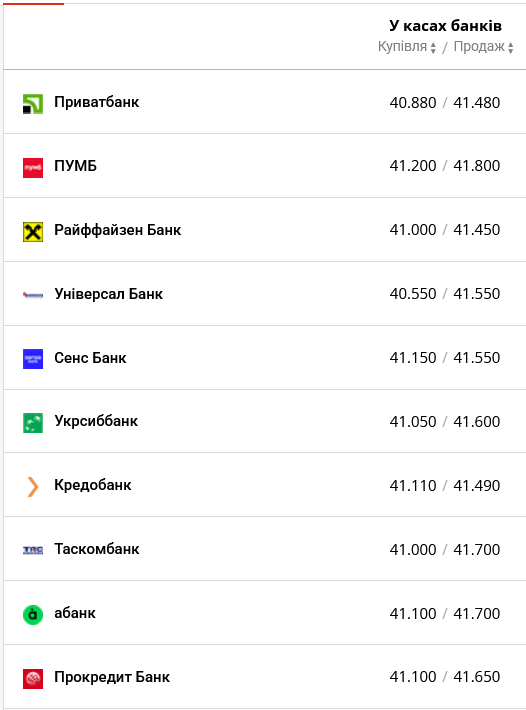Click the green Укрсиббанк logo icon
The image size is (526, 710).
33,423
